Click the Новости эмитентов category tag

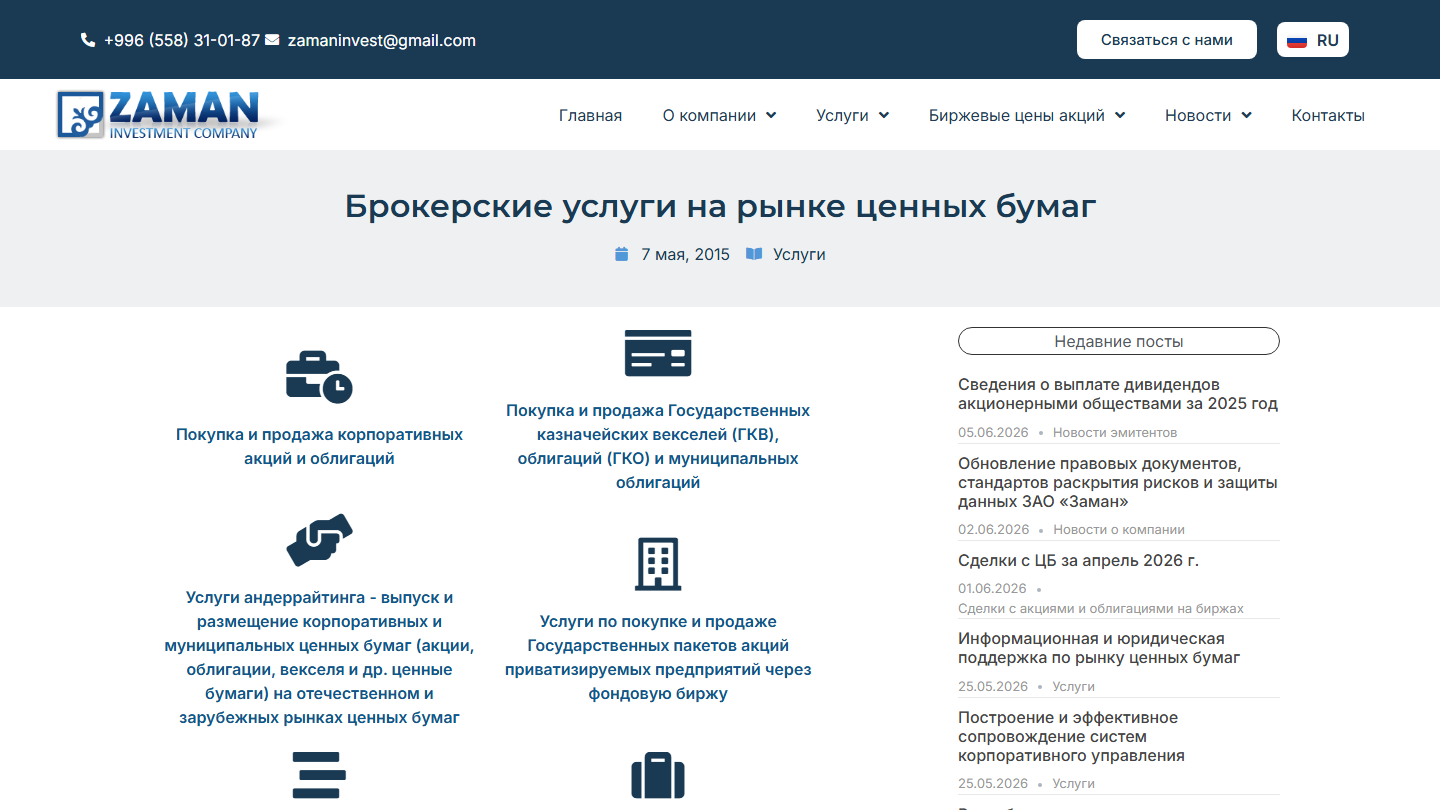pyautogui.click(x=1115, y=432)
